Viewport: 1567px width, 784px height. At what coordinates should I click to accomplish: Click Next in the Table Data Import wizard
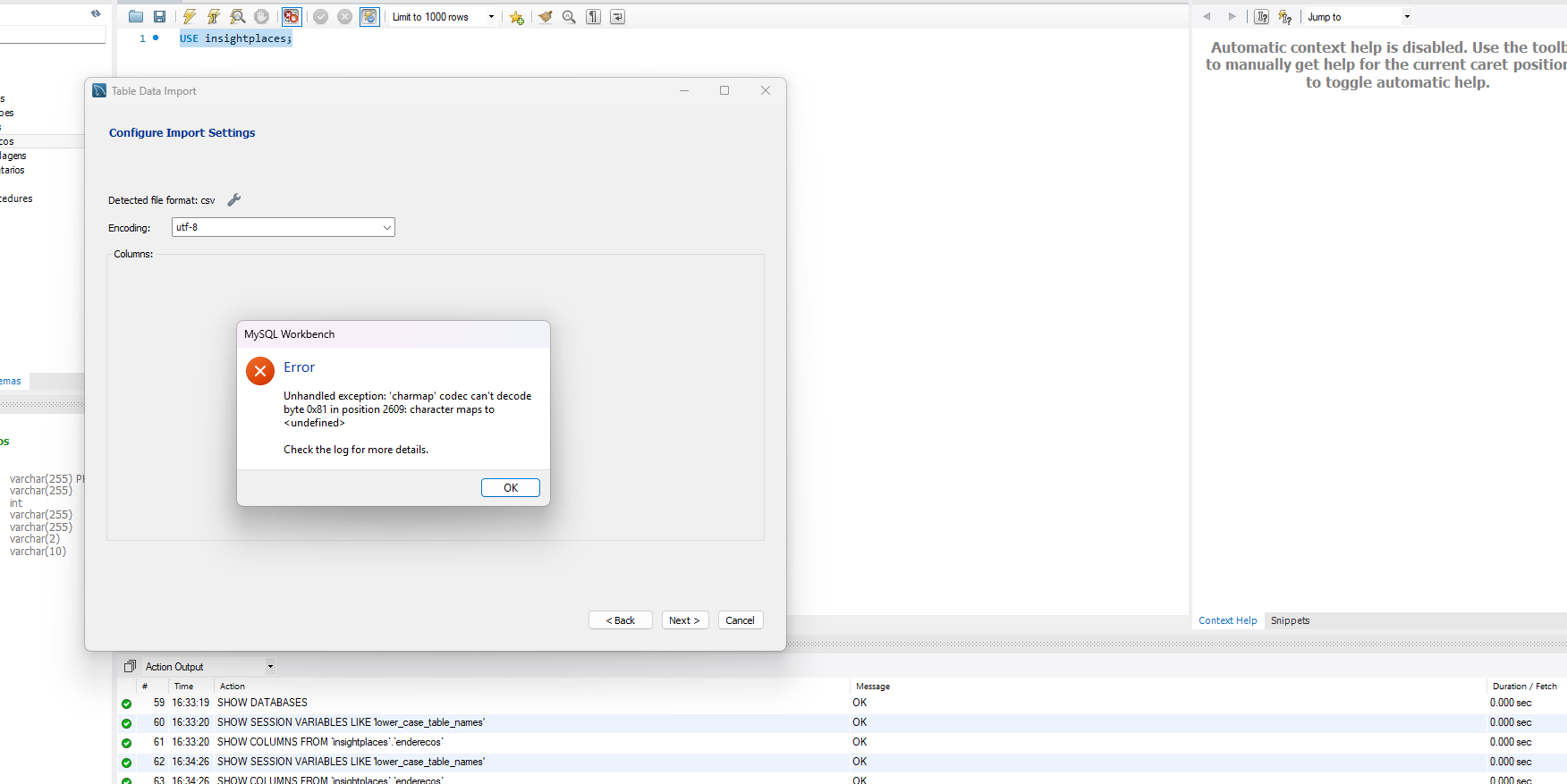(x=685, y=620)
